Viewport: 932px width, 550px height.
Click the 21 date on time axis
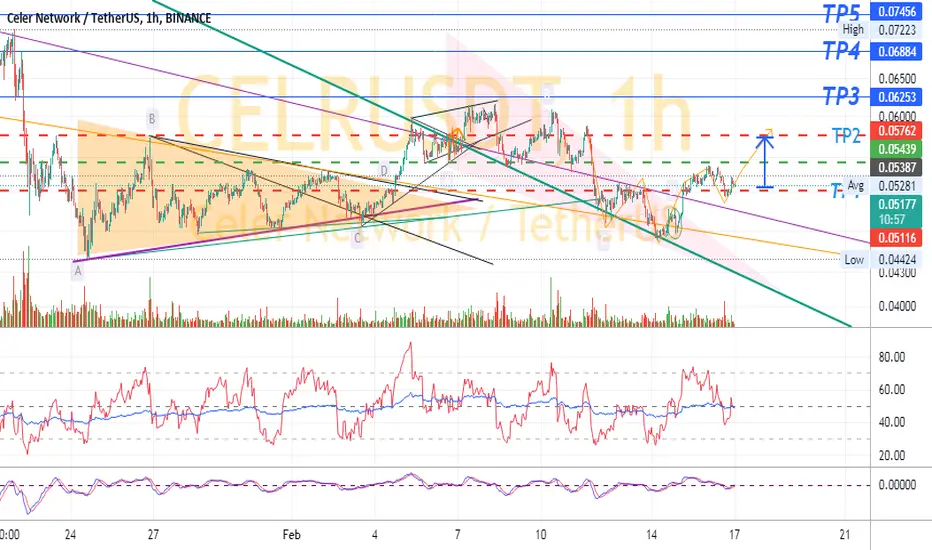[x=845, y=535]
